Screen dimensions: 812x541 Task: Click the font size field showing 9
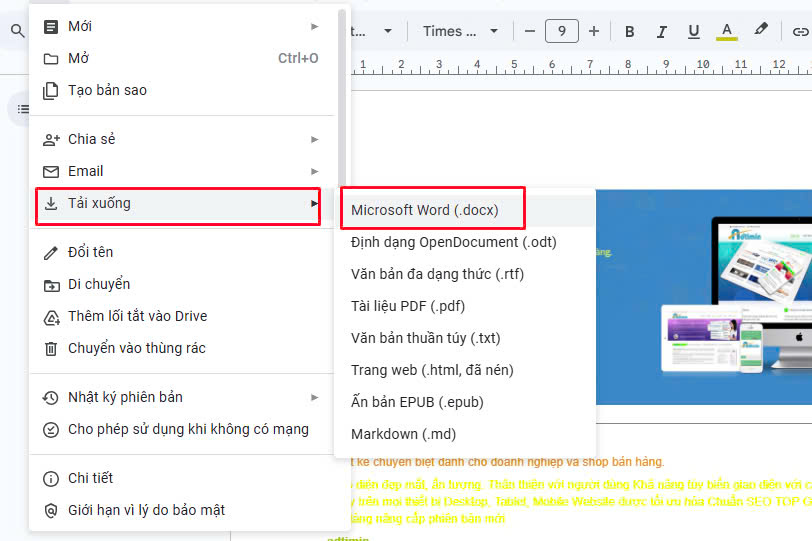click(562, 32)
